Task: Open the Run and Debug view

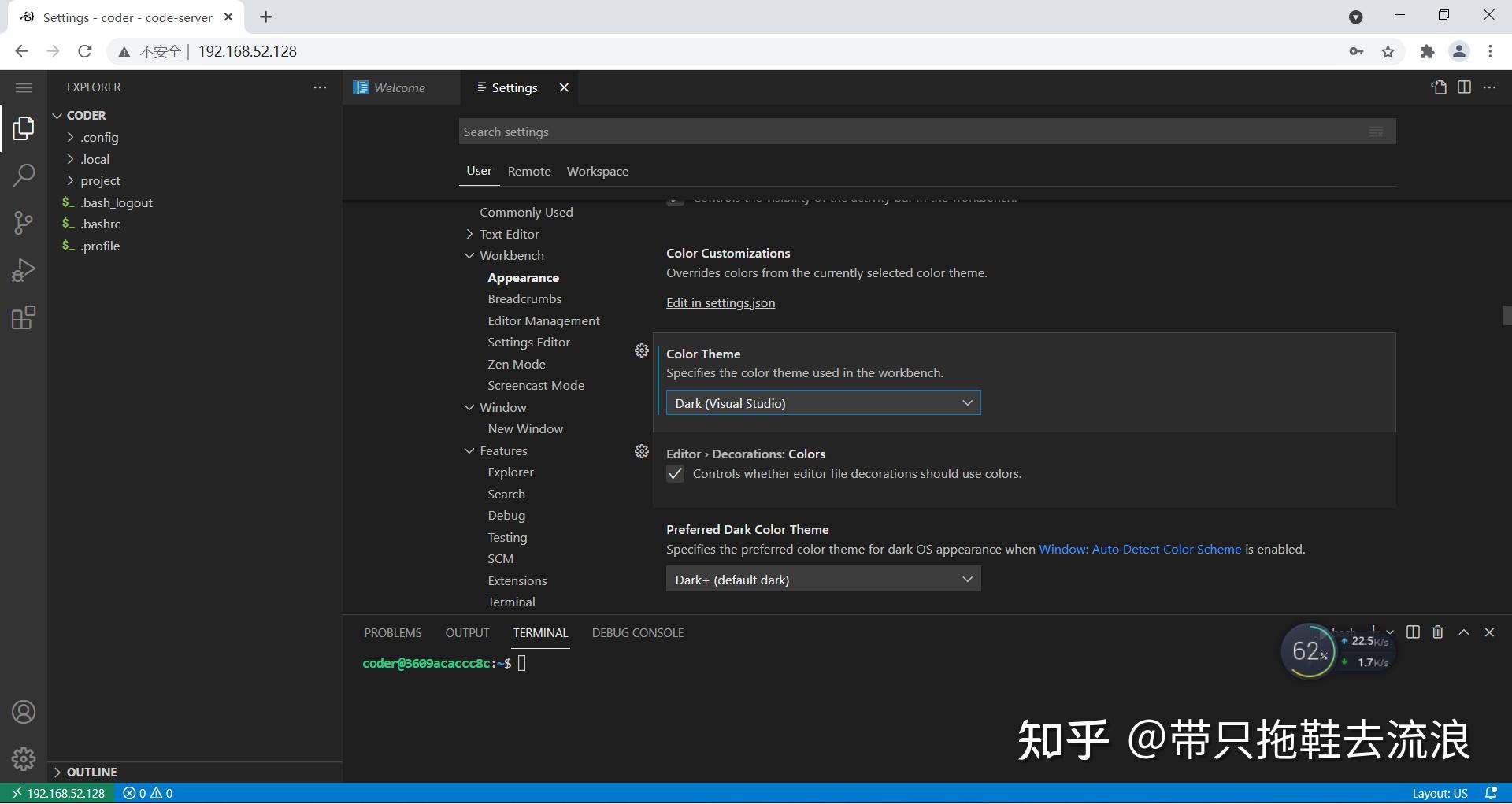Action: [24, 269]
